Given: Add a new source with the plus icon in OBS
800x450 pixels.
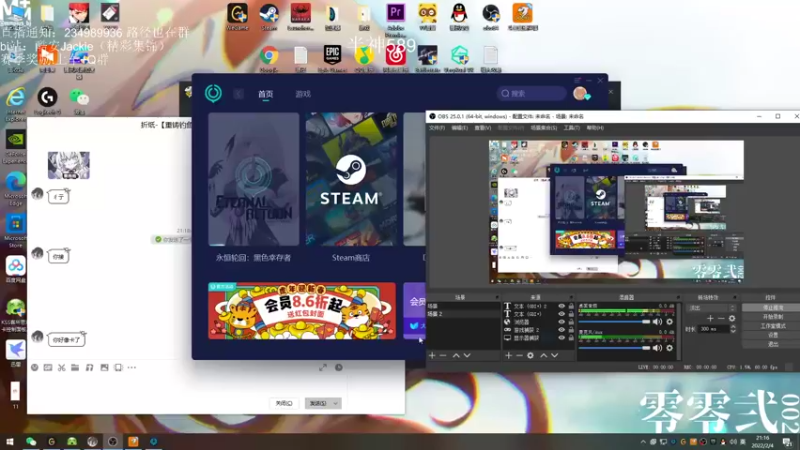Looking at the screenshot, I should pos(509,355).
